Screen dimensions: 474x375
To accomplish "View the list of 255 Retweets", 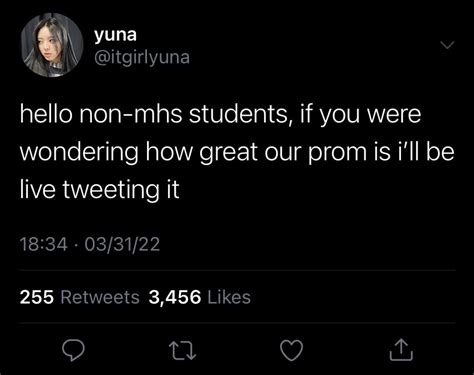I will click(x=80, y=297).
